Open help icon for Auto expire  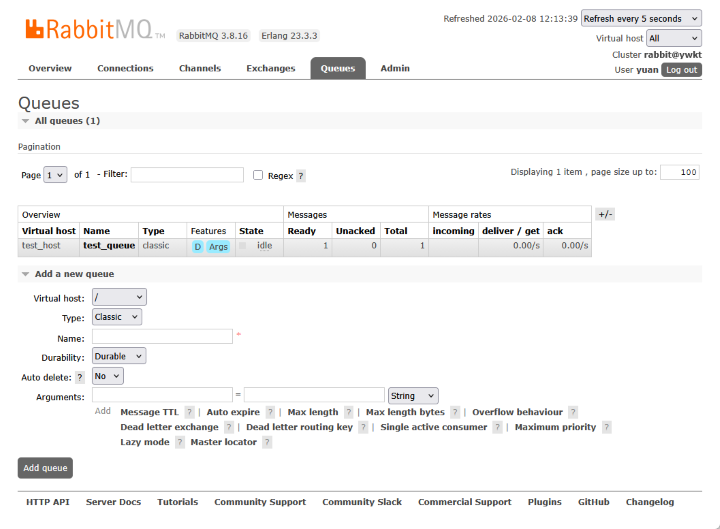270,412
